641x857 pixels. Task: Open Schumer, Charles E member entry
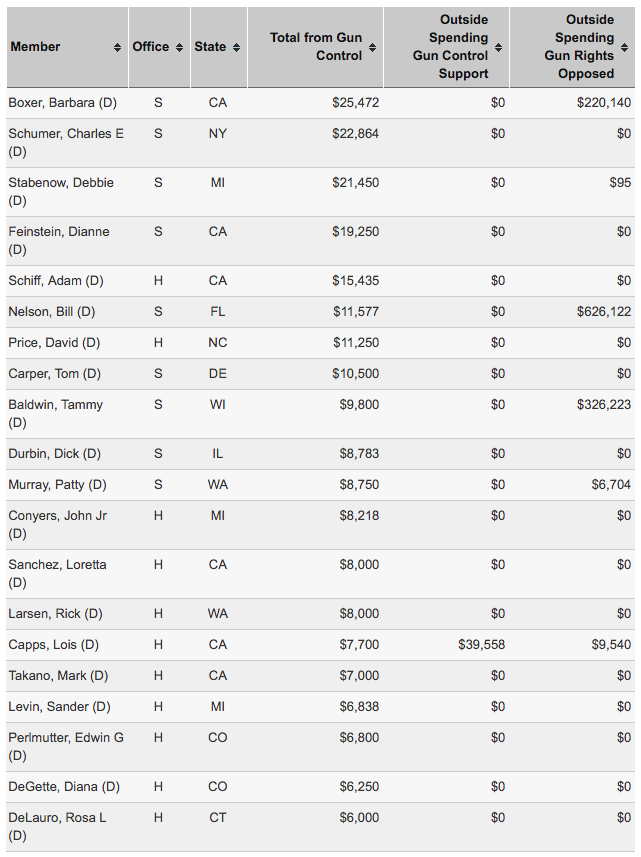(x=66, y=133)
